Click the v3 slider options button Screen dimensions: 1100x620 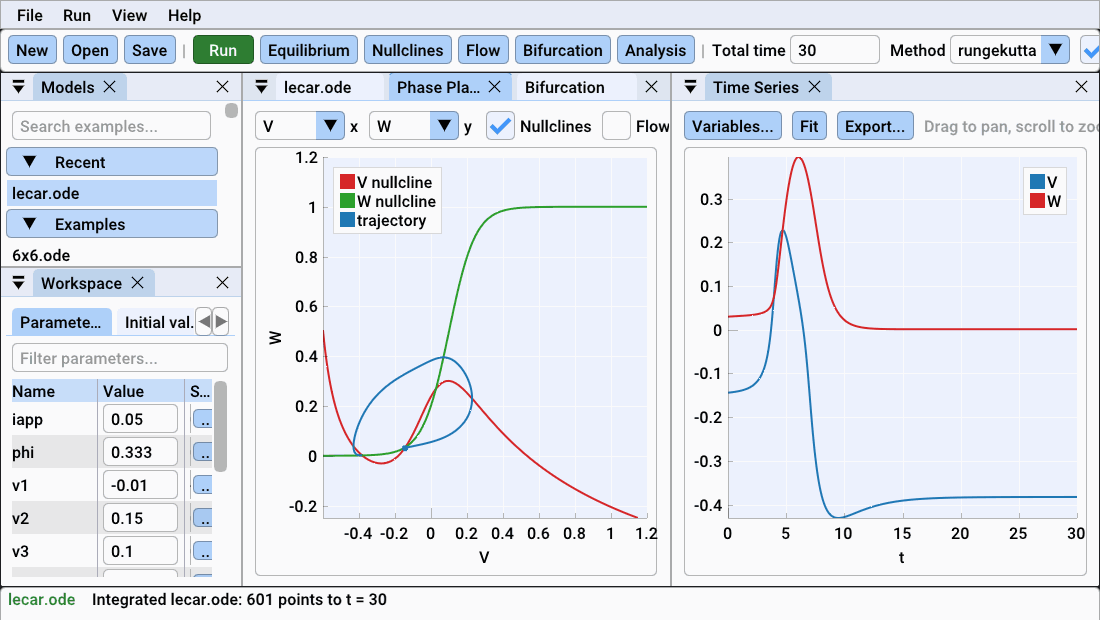[x=203, y=551]
